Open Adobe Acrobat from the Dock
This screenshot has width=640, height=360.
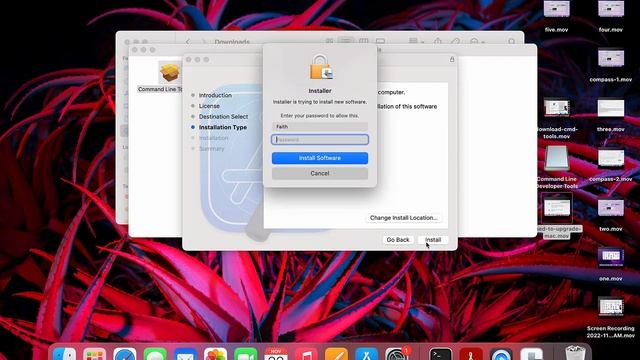471,354
